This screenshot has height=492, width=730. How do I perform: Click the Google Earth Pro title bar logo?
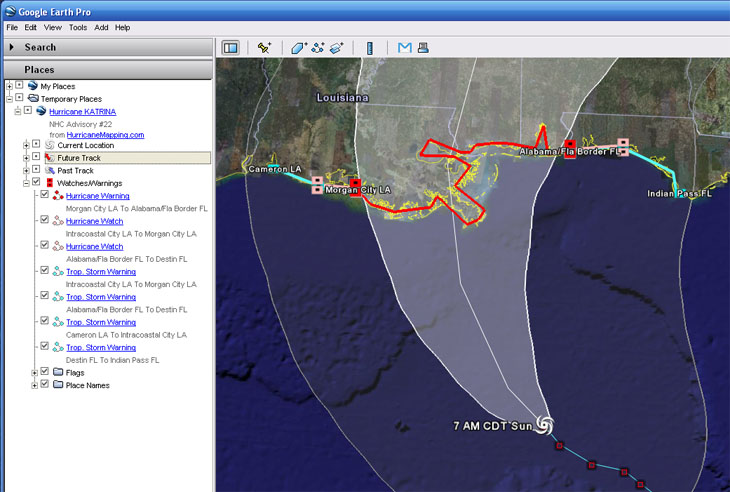click(x=10, y=11)
